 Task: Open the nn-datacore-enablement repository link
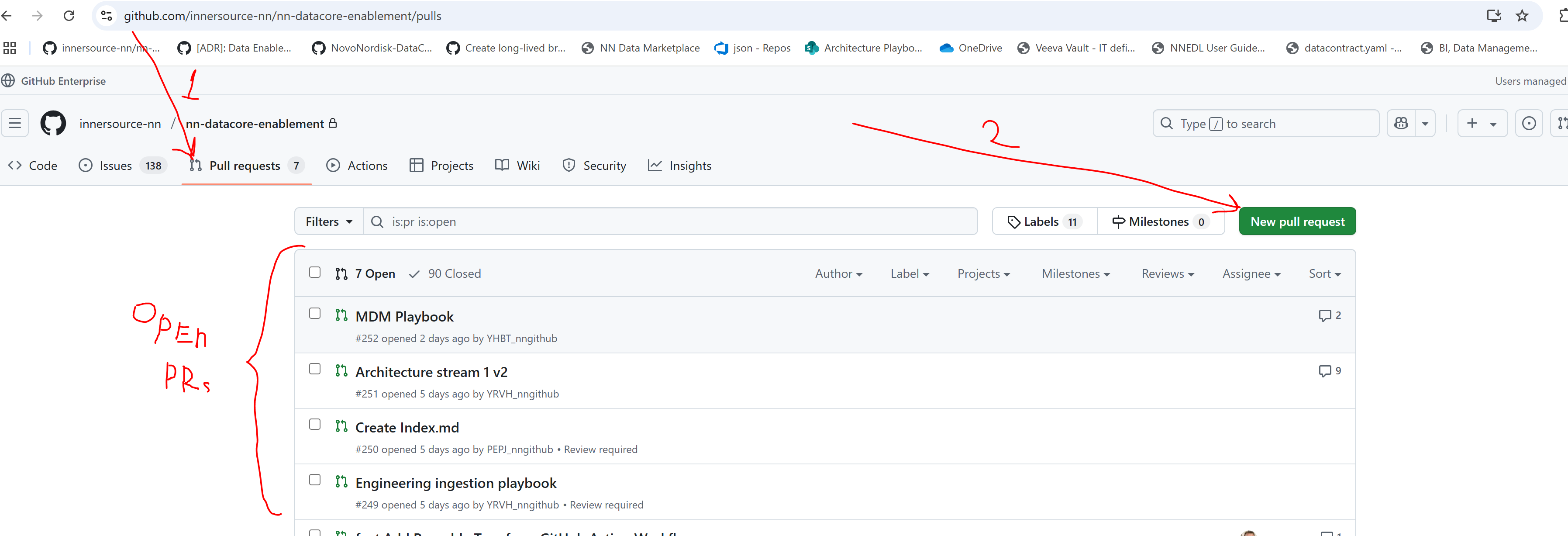tap(255, 124)
